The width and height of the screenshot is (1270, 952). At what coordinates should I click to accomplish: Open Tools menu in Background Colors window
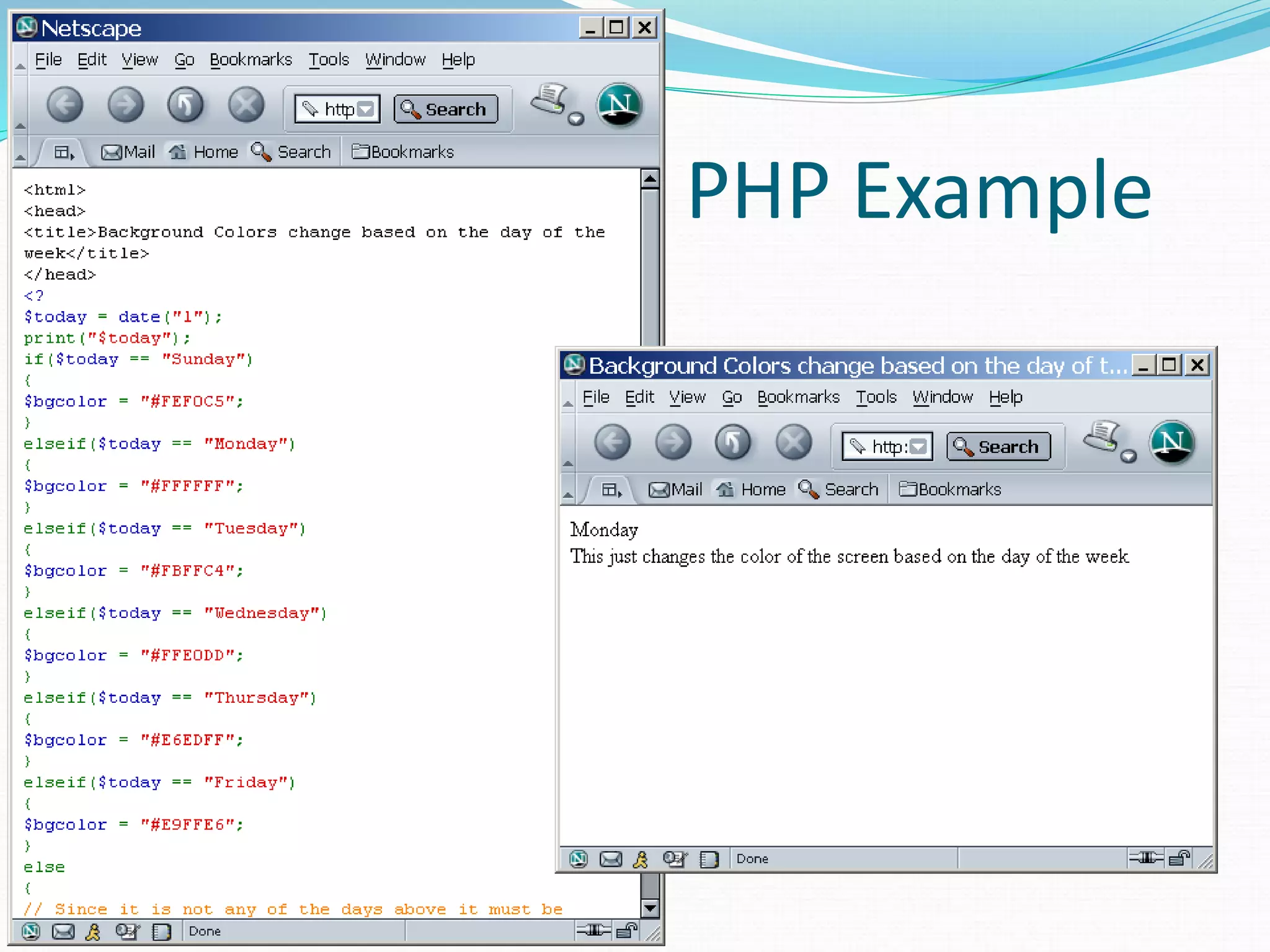tap(876, 397)
